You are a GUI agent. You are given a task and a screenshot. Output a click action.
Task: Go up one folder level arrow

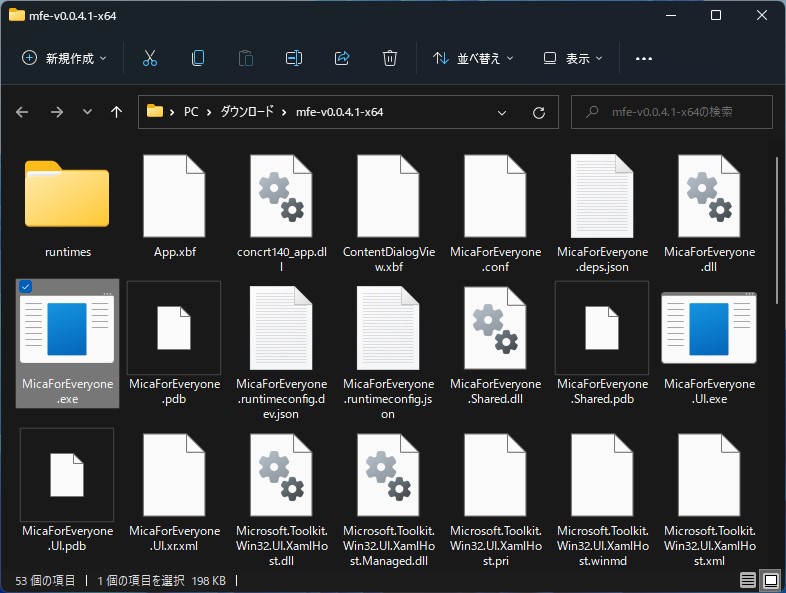click(x=116, y=112)
